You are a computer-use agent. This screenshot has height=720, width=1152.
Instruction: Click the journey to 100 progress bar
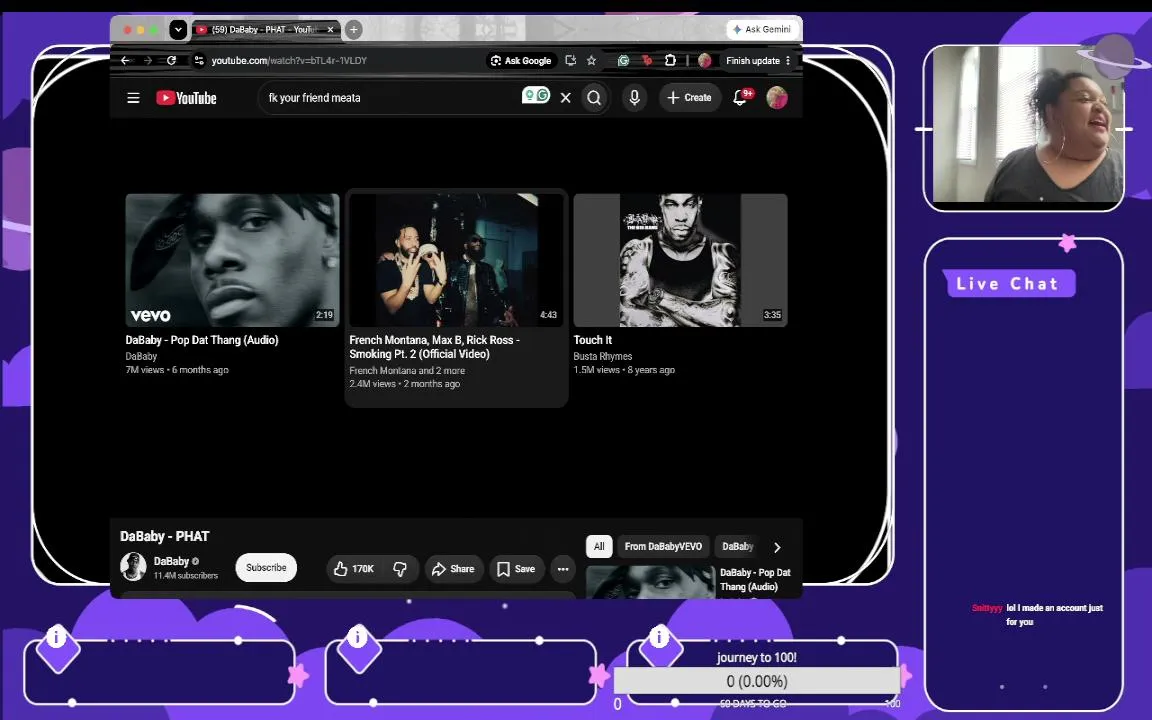[757, 681]
